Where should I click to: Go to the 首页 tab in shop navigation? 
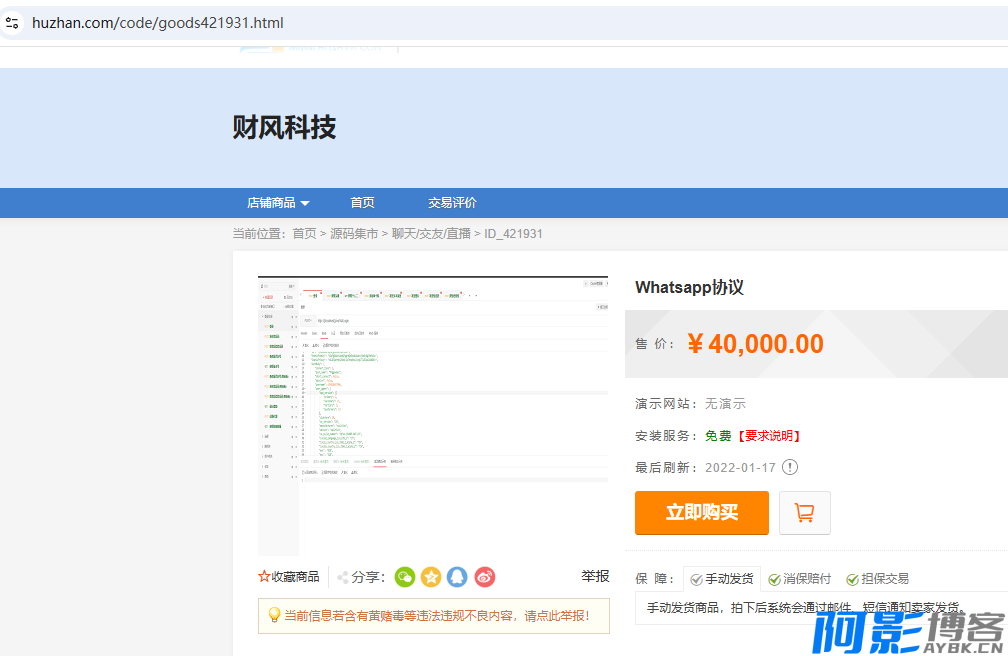[x=362, y=203]
